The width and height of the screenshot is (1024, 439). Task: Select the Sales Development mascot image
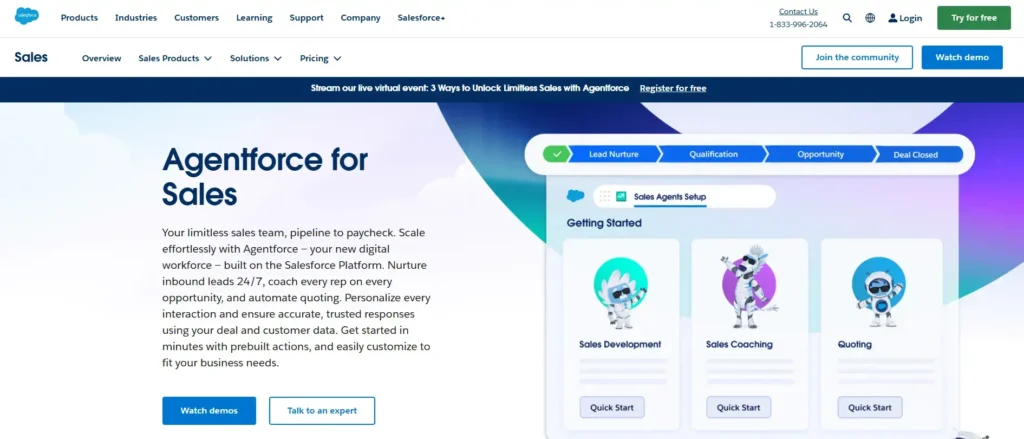(619, 292)
